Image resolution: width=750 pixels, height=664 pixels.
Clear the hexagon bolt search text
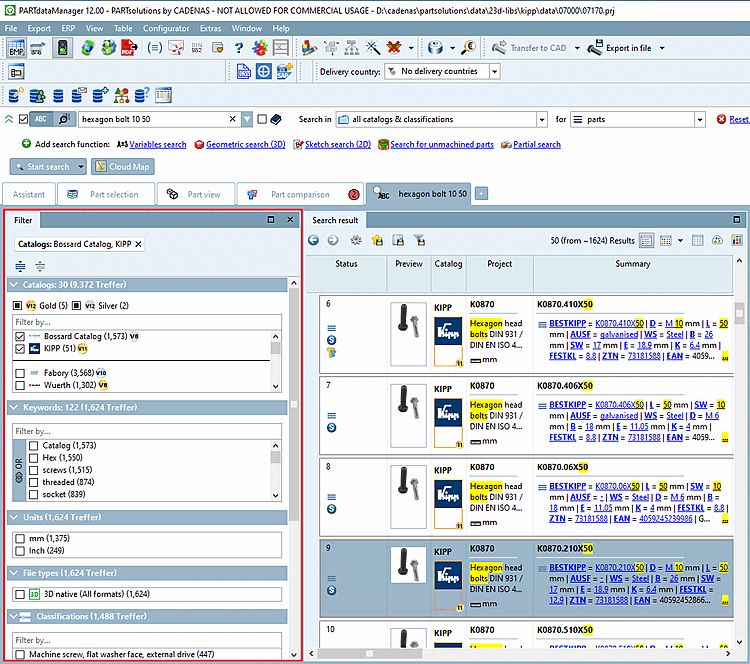(232, 119)
